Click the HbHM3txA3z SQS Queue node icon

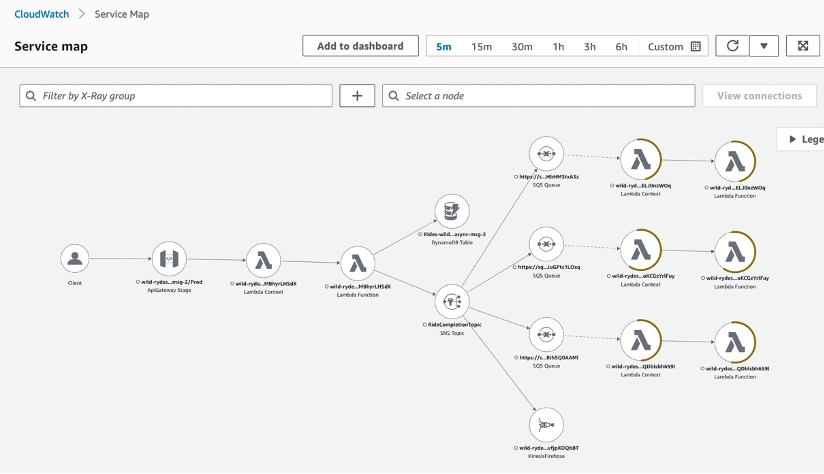(x=547, y=154)
